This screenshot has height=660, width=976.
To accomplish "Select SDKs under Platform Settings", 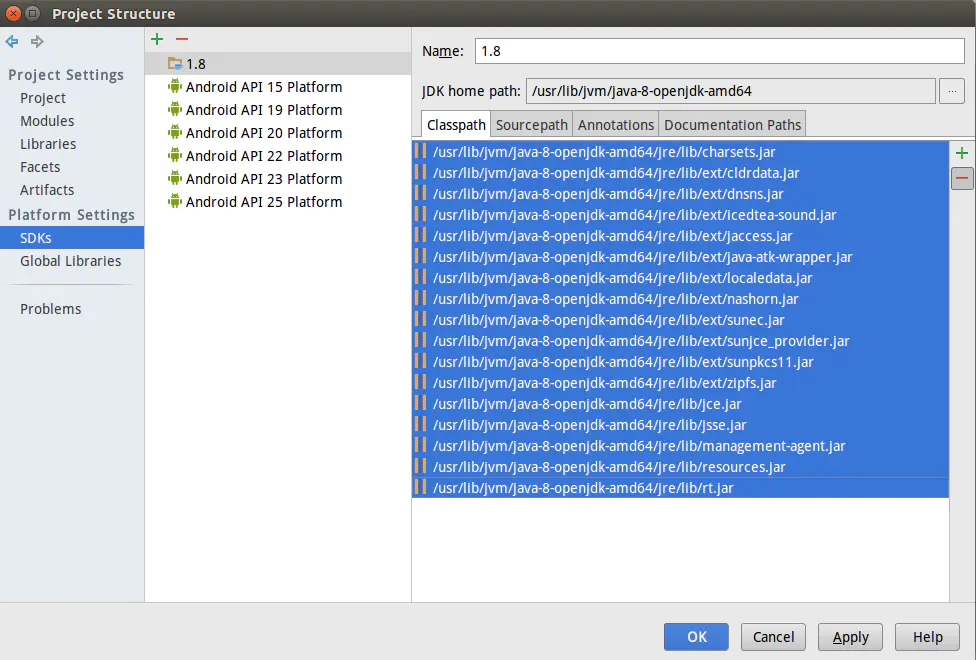I will coord(72,238).
